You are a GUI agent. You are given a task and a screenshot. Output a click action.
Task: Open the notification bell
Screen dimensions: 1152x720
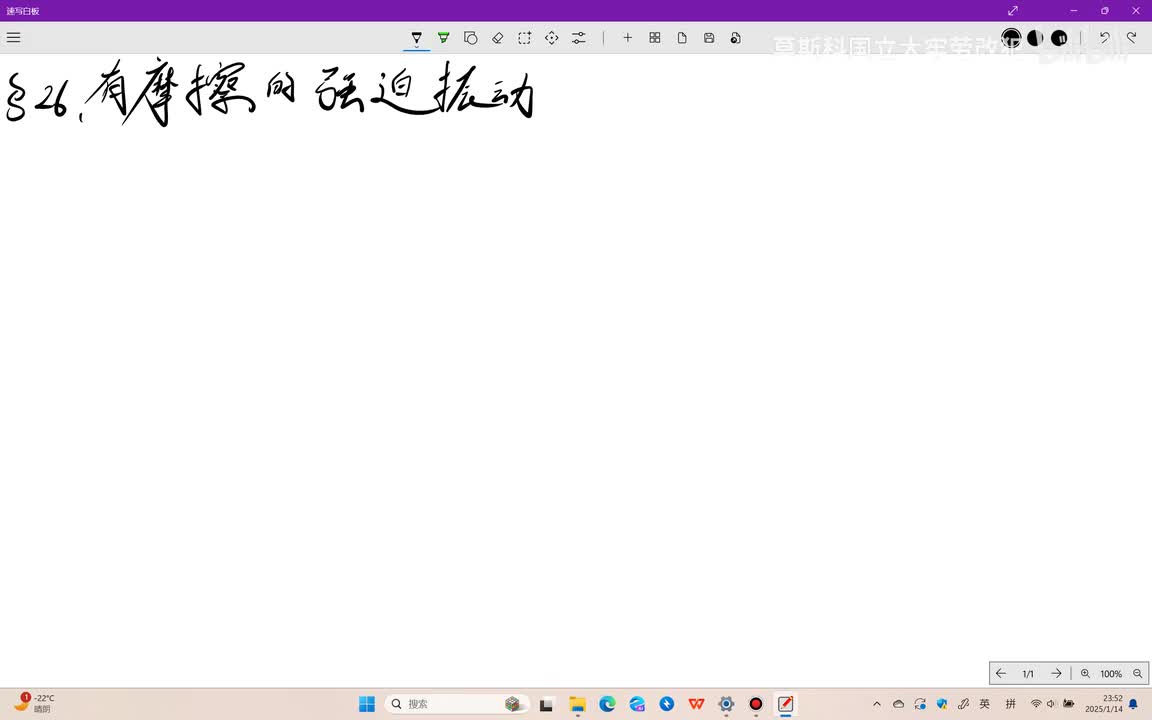click(1133, 704)
